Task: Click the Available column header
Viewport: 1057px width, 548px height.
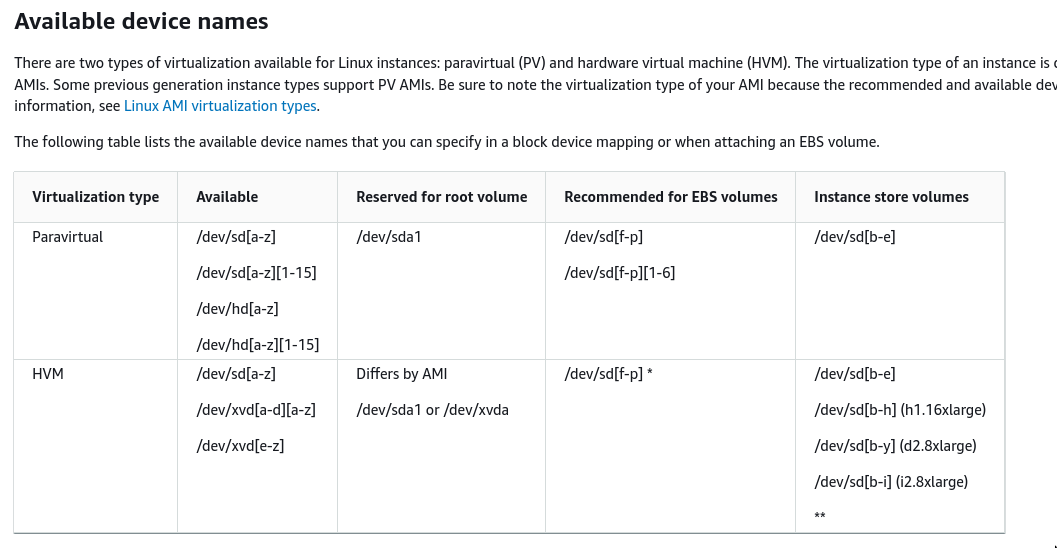Action: click(x=227, y=197)
